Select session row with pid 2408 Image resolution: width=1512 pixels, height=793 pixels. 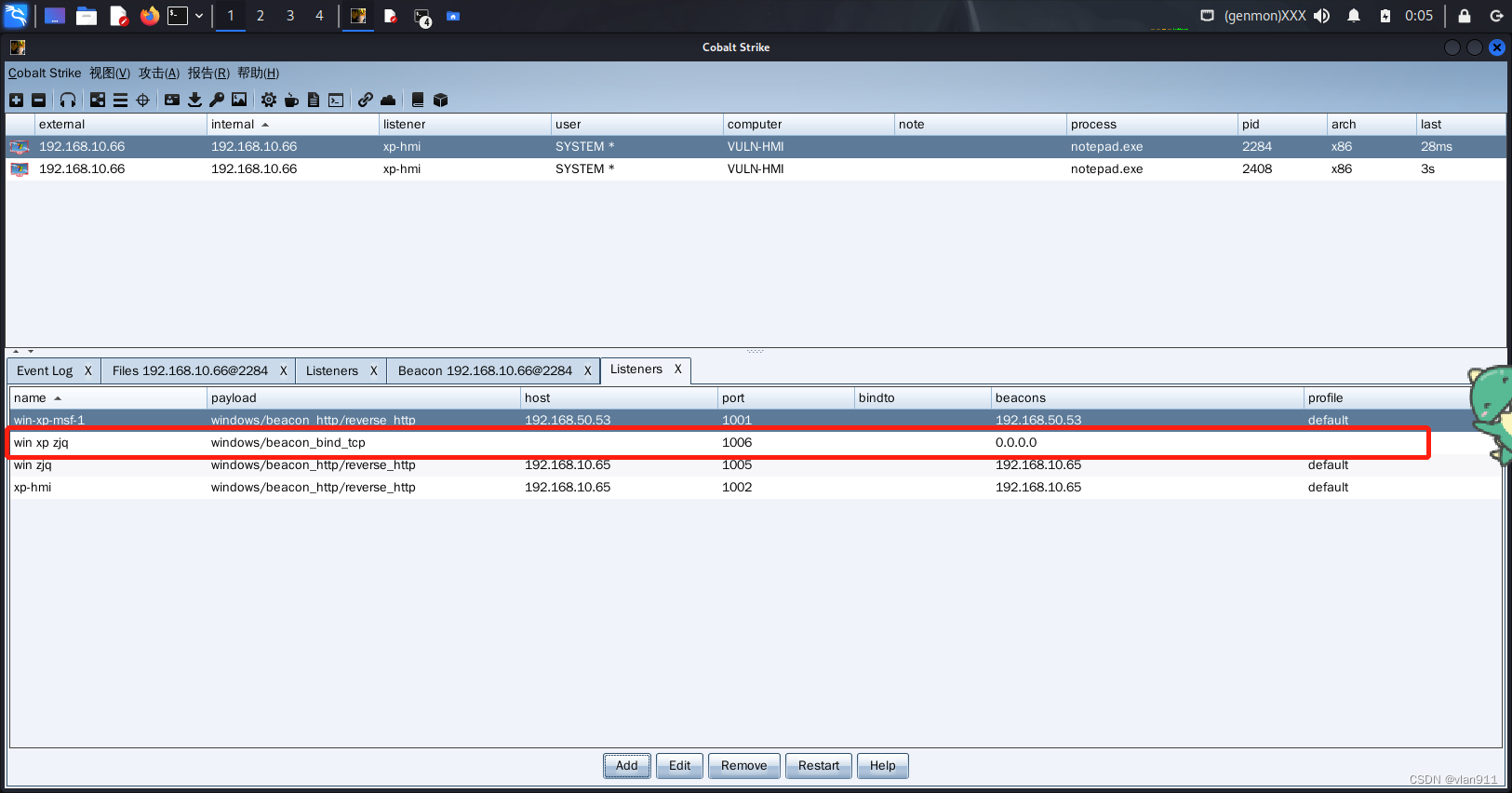point(756,169)
